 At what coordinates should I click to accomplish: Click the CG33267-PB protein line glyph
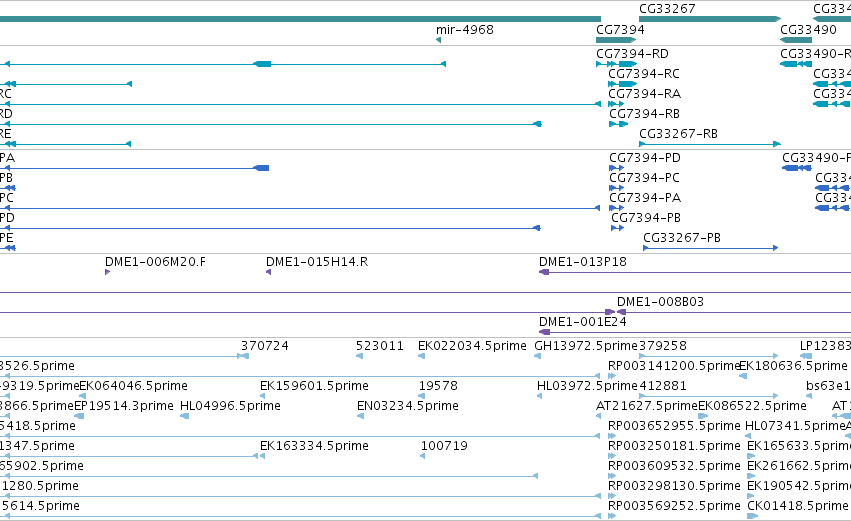710,249
